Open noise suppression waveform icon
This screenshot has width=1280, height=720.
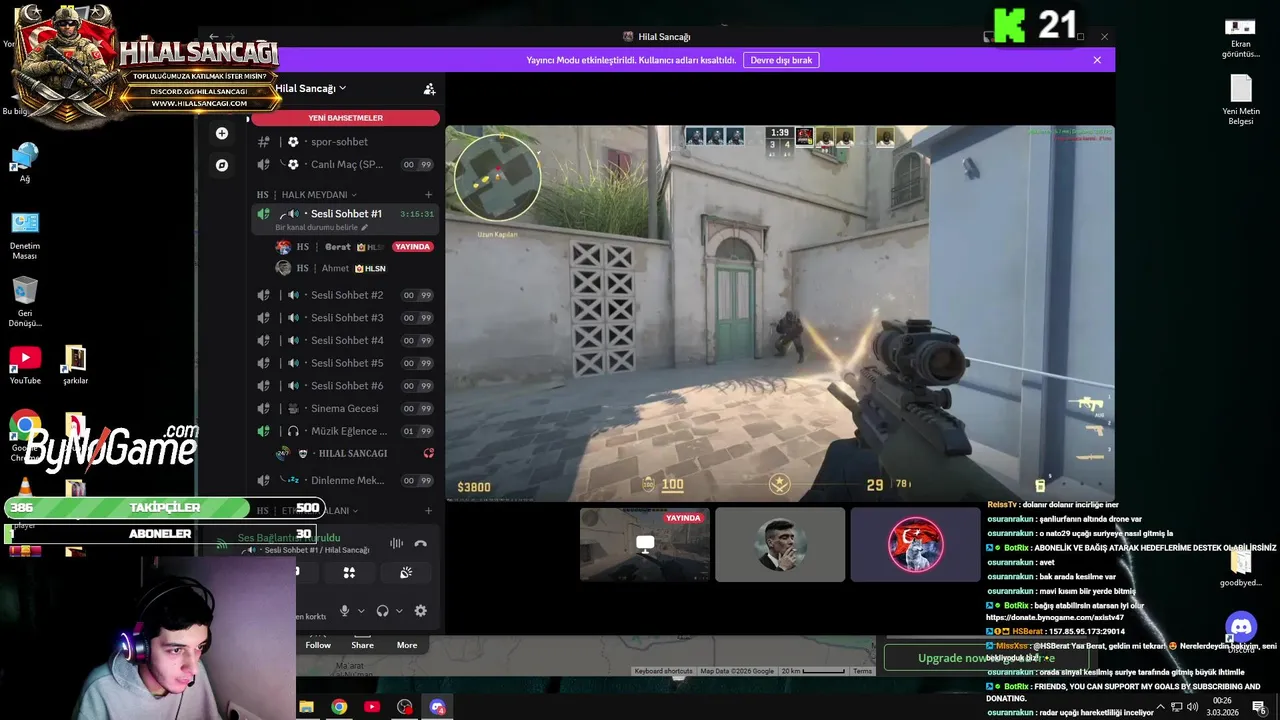(x=396, y=543)
